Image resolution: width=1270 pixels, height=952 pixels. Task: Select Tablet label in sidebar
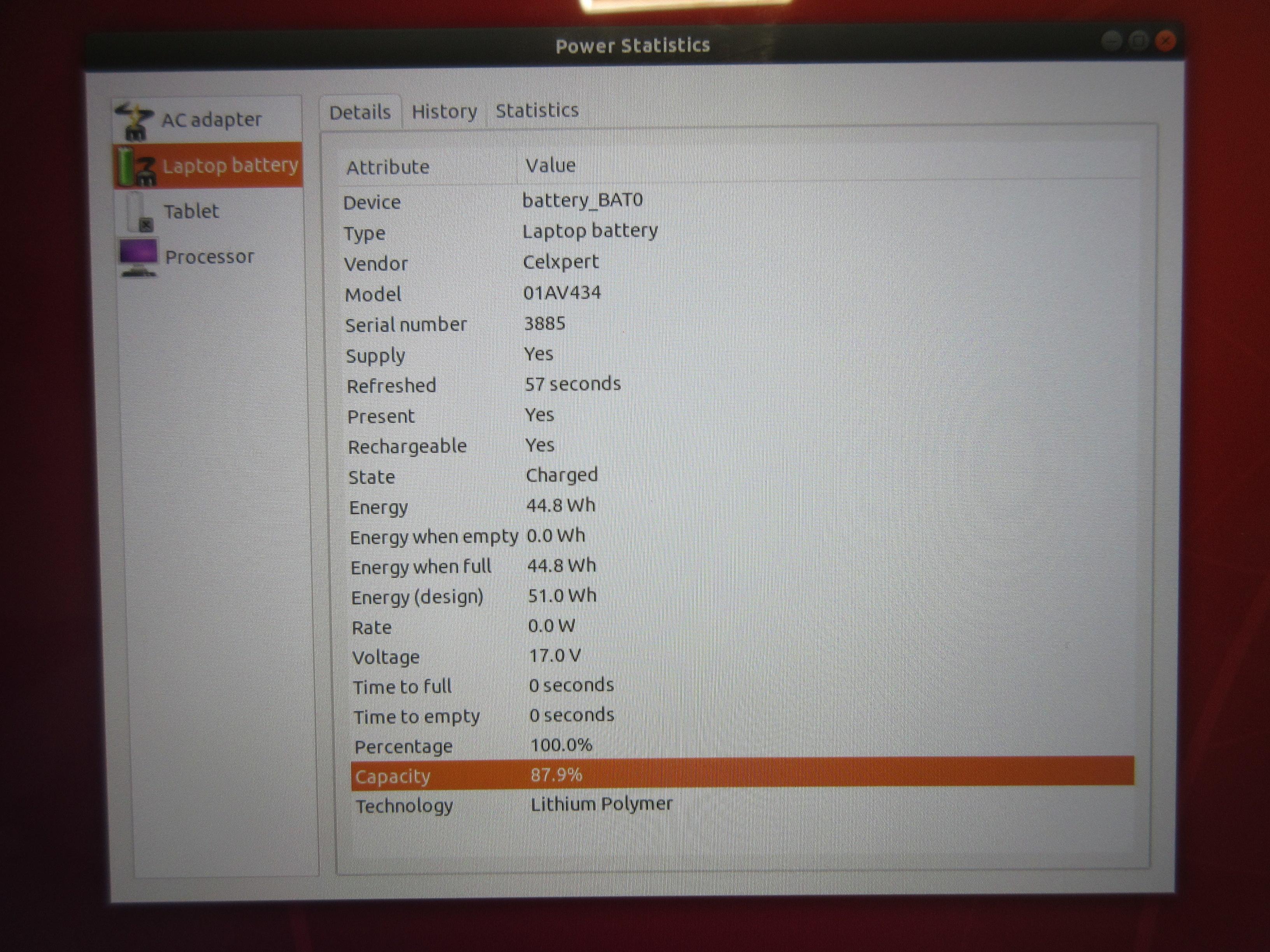tap(191, 211)
